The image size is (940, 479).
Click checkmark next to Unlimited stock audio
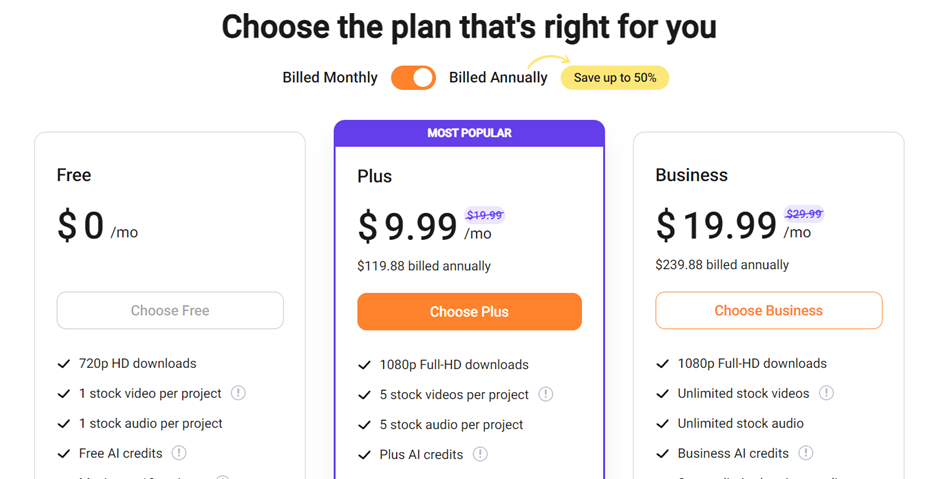[x=662, y=424]
